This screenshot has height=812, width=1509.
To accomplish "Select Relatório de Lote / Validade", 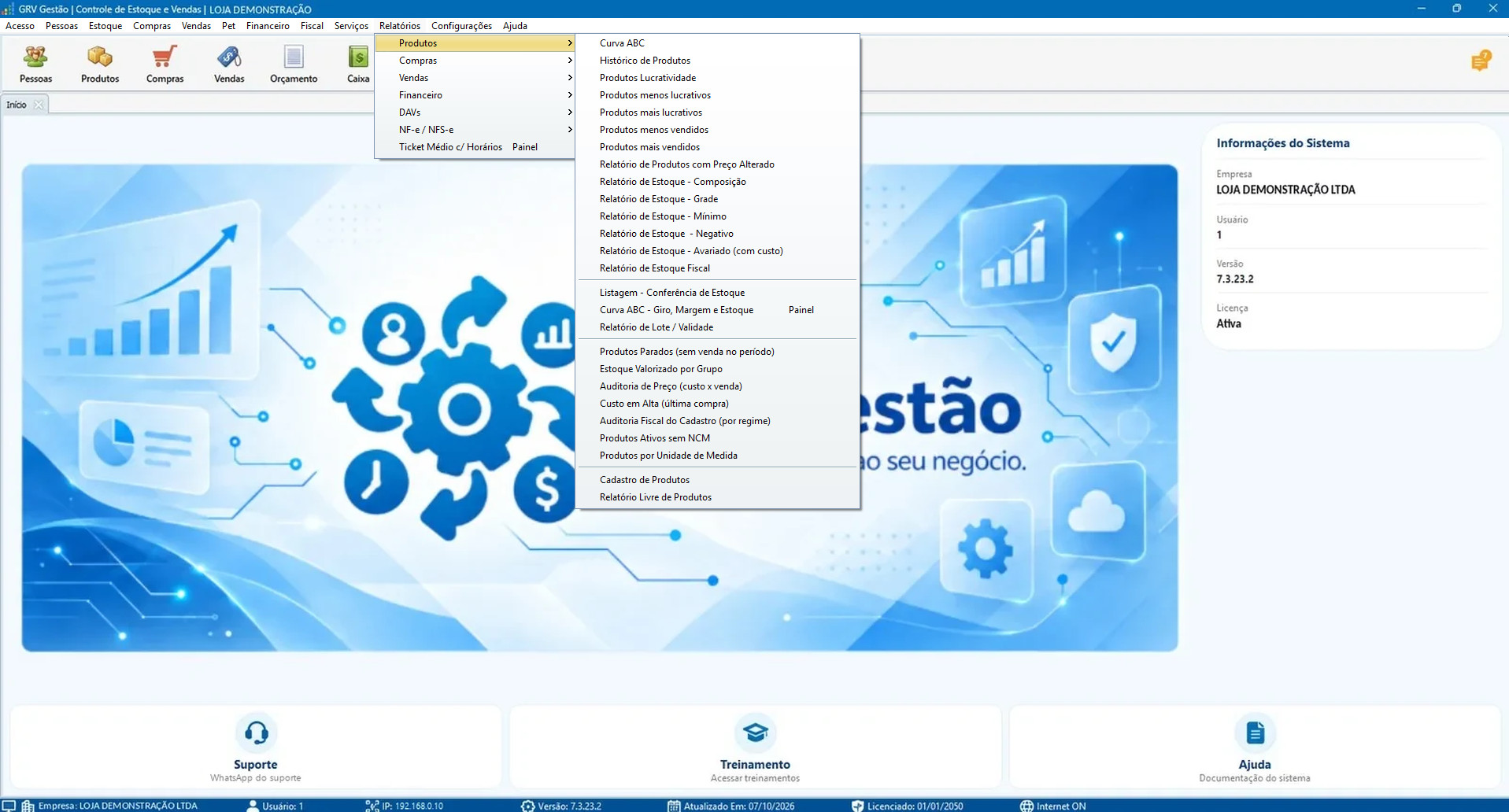I will pos(717,327).
